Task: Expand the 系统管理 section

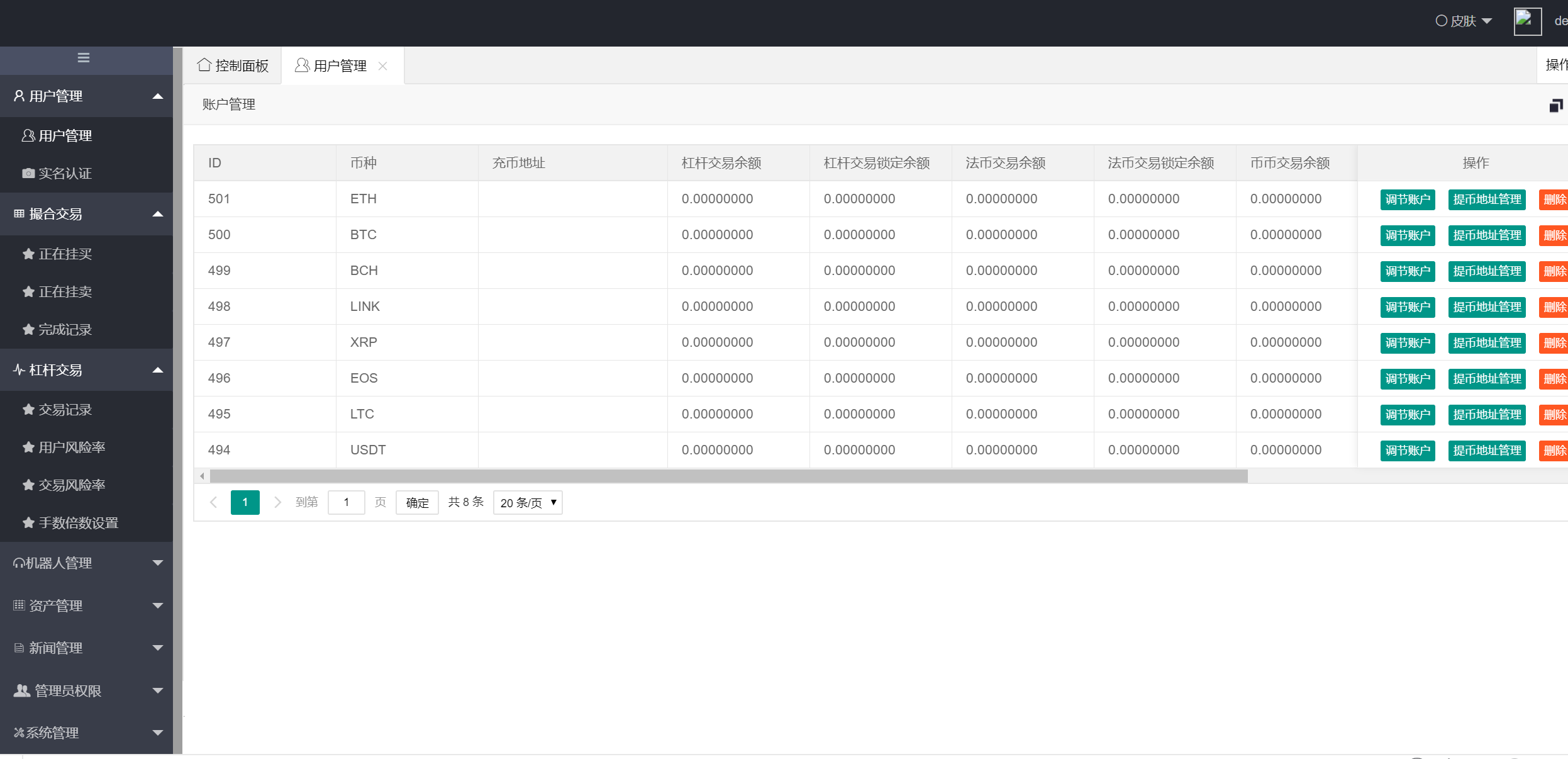Action: [87, 733]
